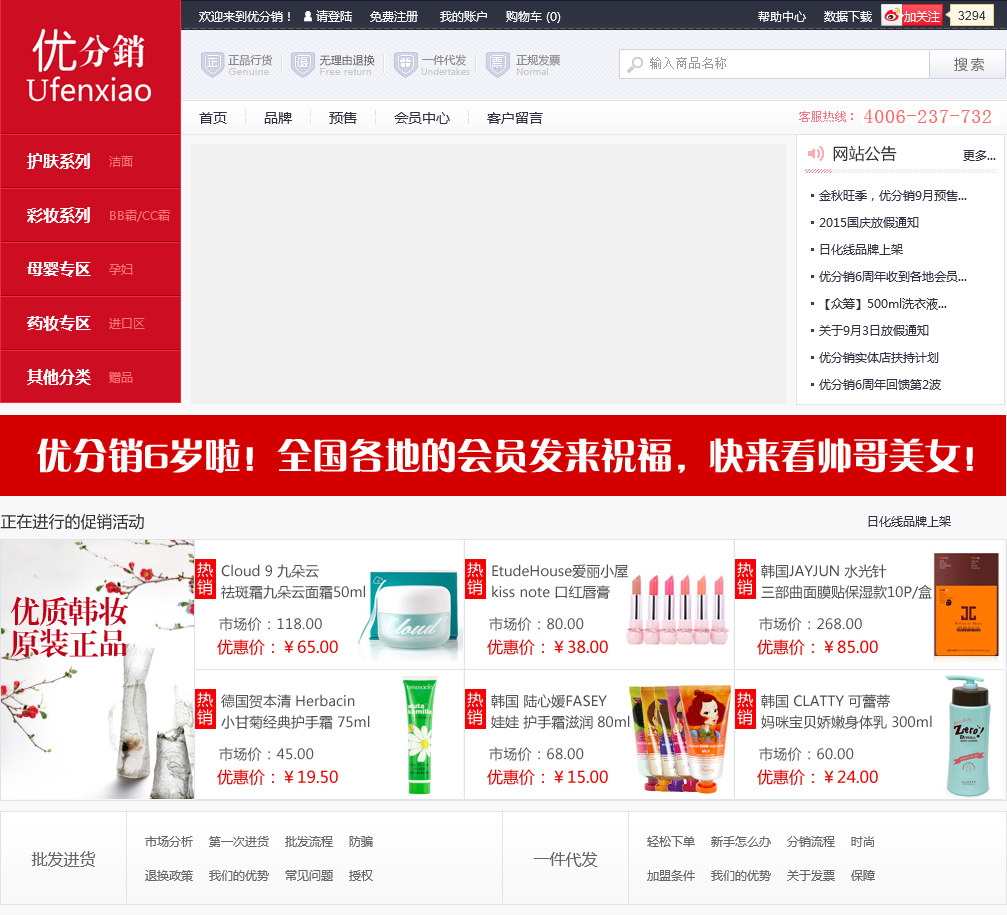Click the 热销 badge on the Herbacin hand cream

click(x=205, y=709)
